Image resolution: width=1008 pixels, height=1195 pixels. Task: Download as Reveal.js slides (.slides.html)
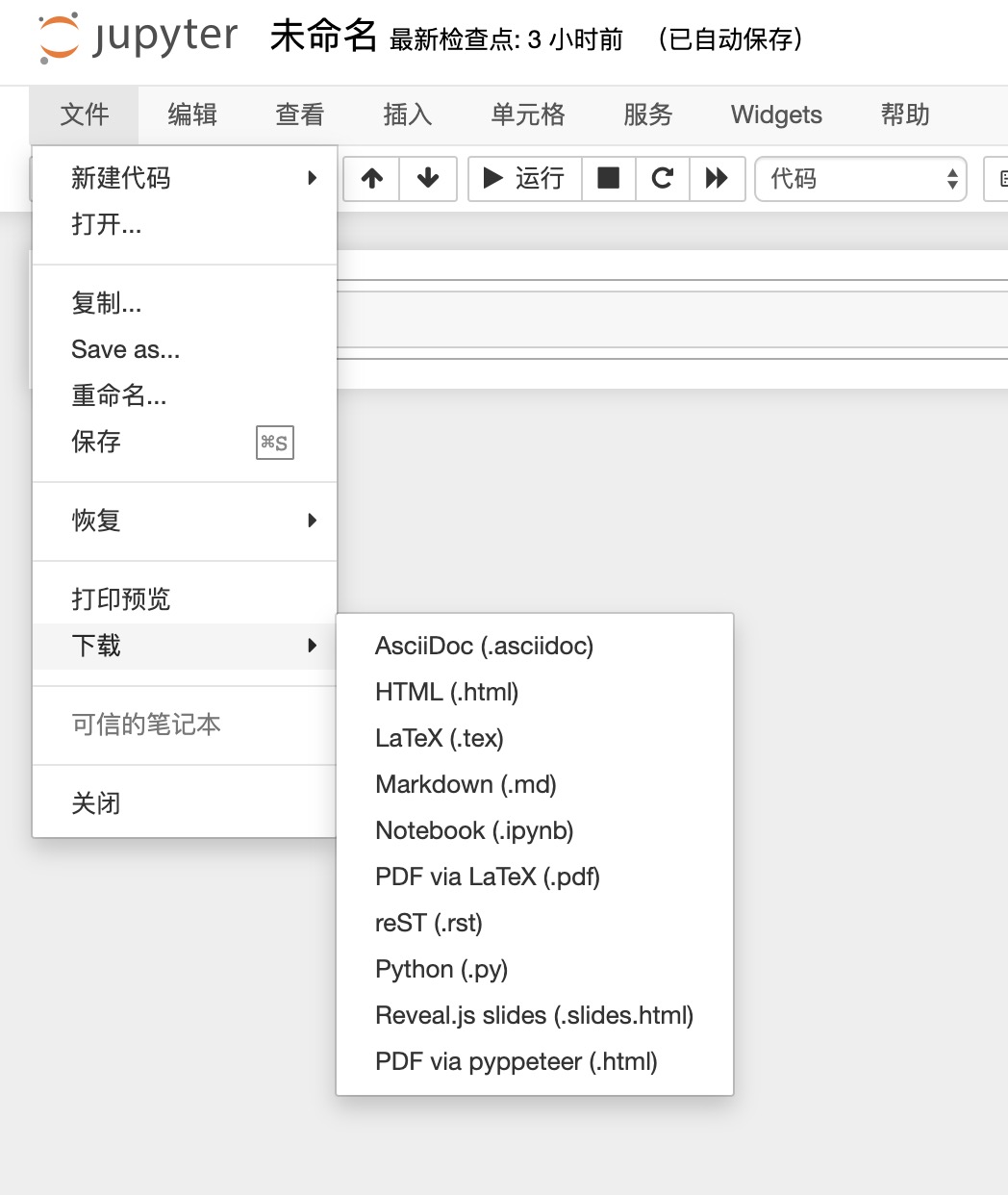click(535, 1015)
